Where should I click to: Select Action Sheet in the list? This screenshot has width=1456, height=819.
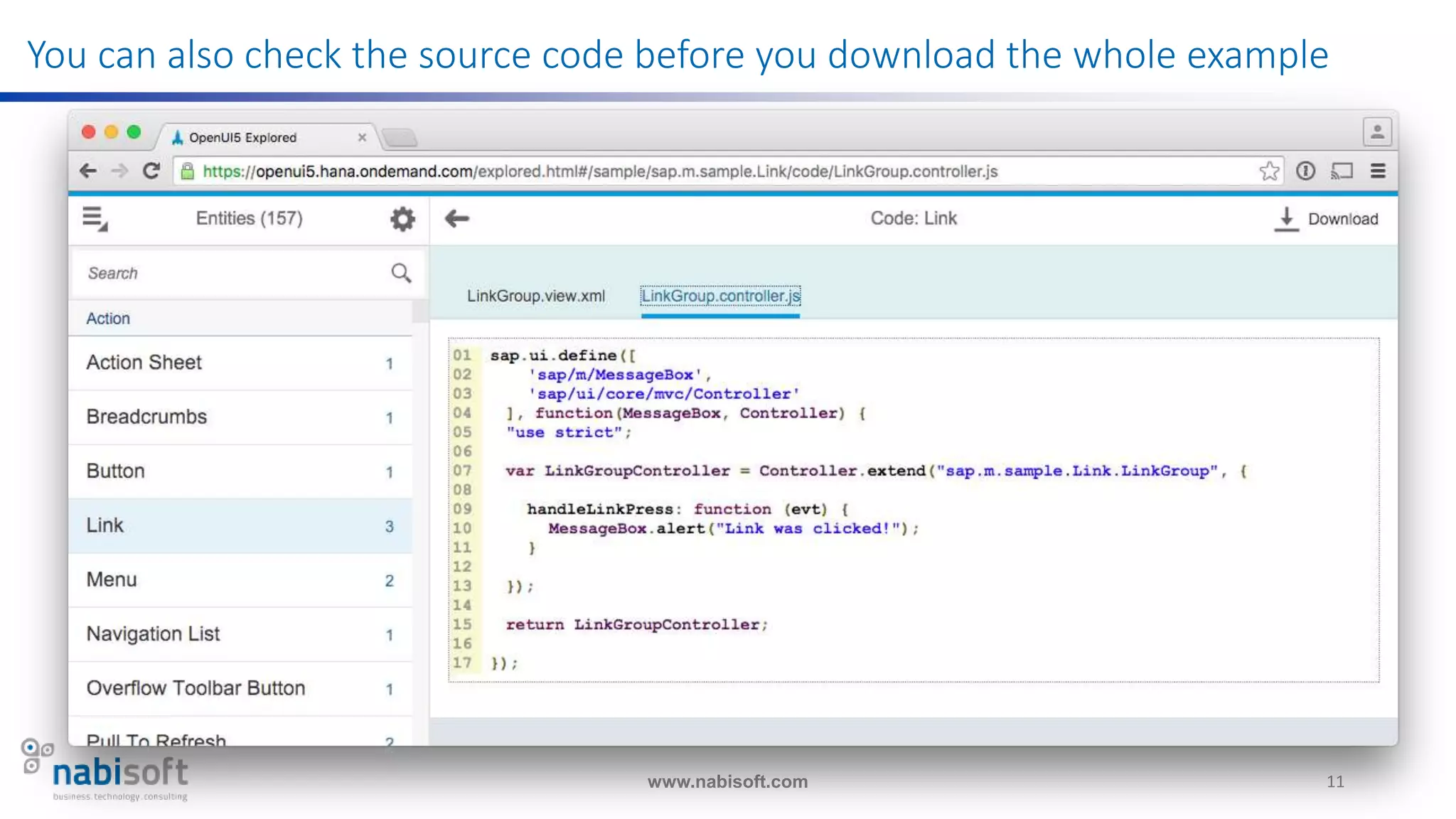(x=240, y=363)
